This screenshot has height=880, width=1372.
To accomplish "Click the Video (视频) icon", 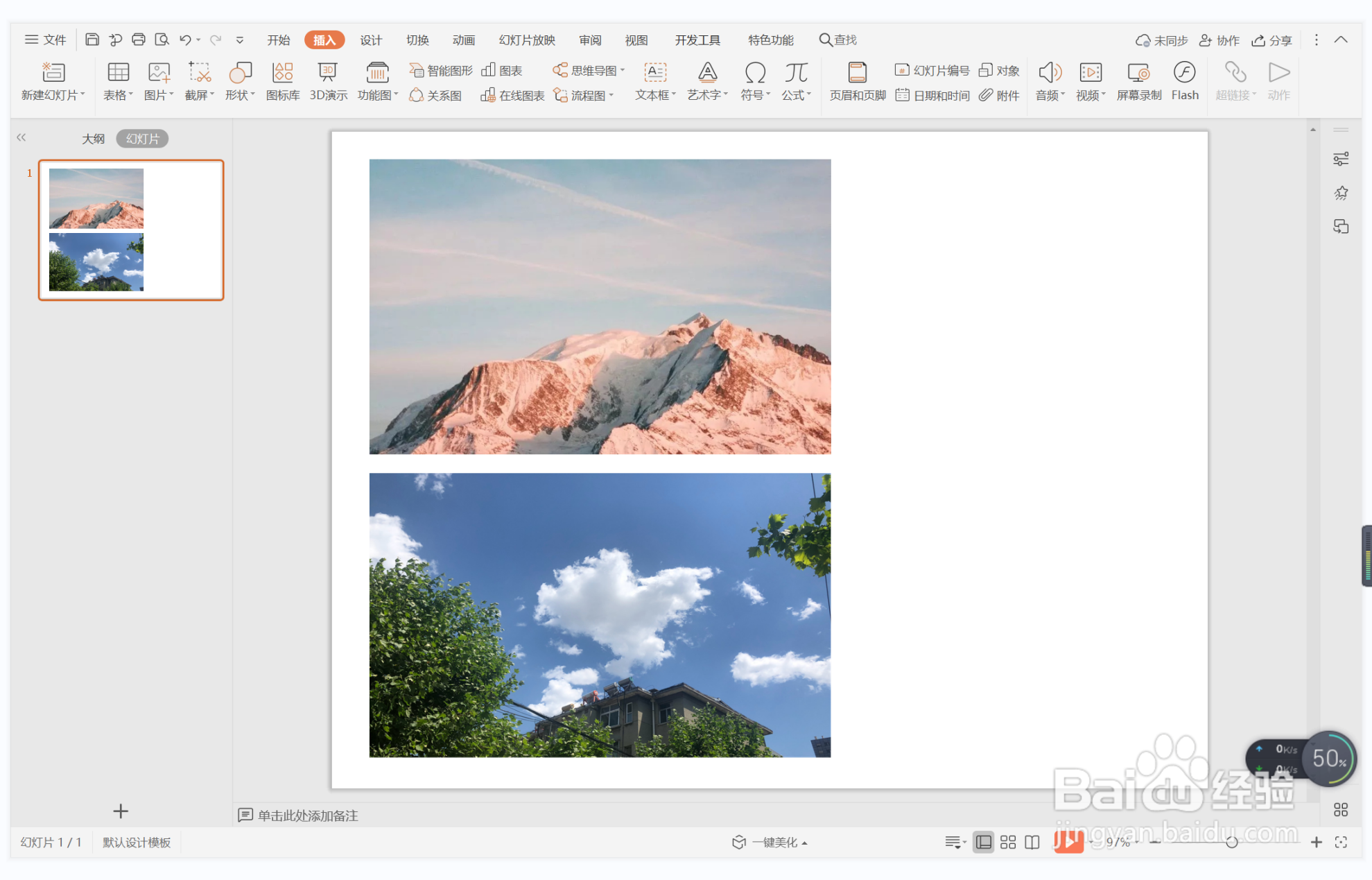I will [1091, 73].
